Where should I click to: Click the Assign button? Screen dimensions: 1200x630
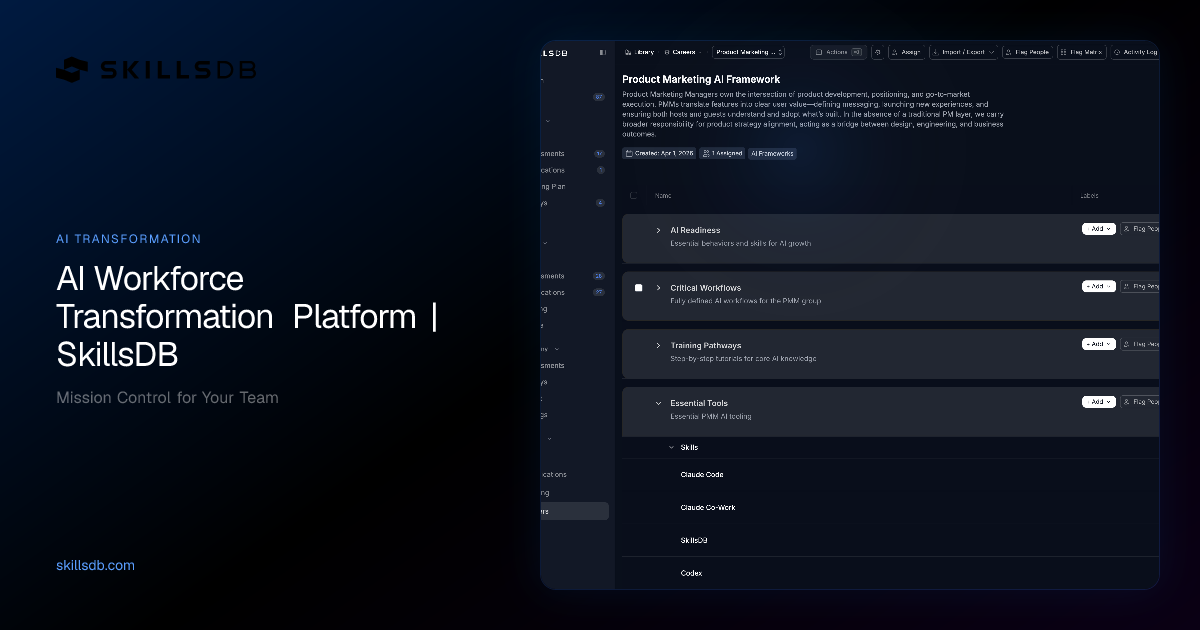tap(906, 52)
